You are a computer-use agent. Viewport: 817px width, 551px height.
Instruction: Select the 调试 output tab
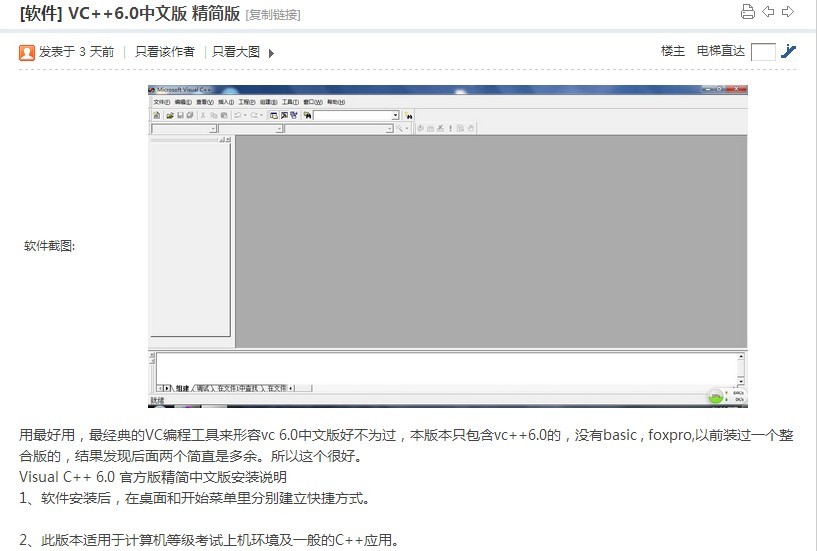pyautogui.click(x=202, y=388)
